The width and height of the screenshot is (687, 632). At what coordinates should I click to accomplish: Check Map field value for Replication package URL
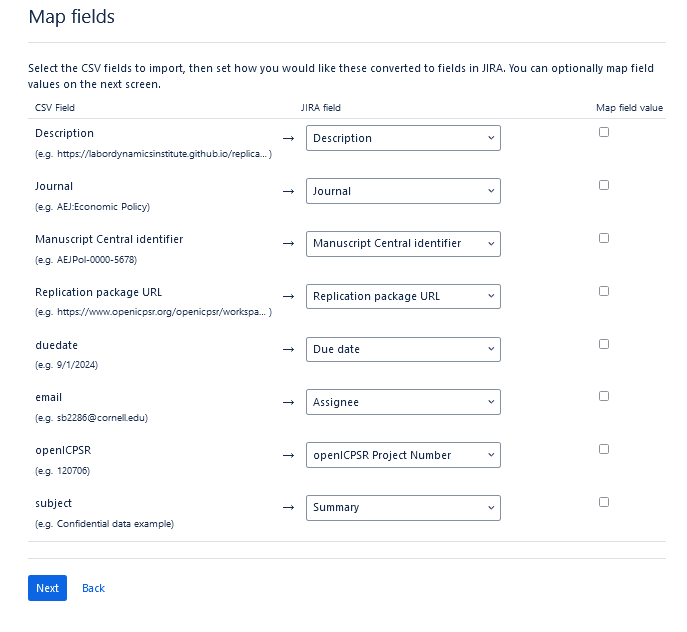(604, 291)
